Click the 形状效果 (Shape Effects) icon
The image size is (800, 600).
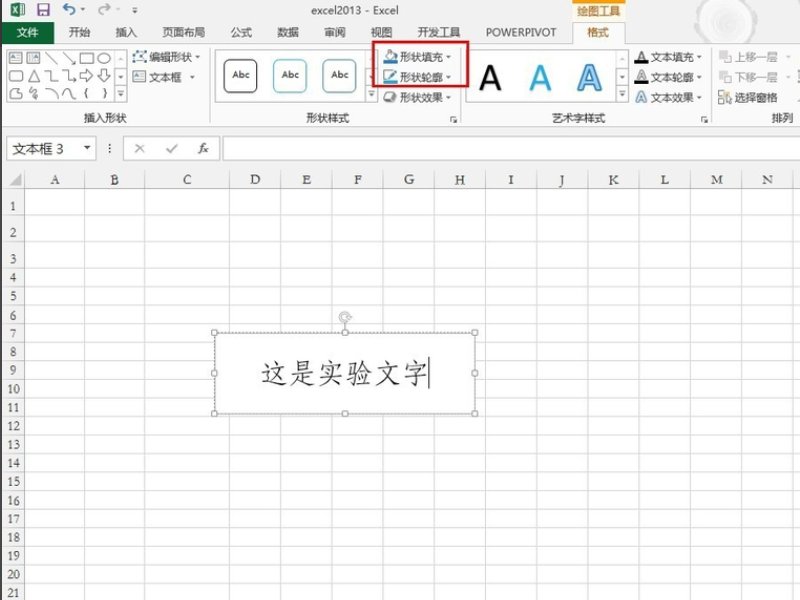(412, 97)
